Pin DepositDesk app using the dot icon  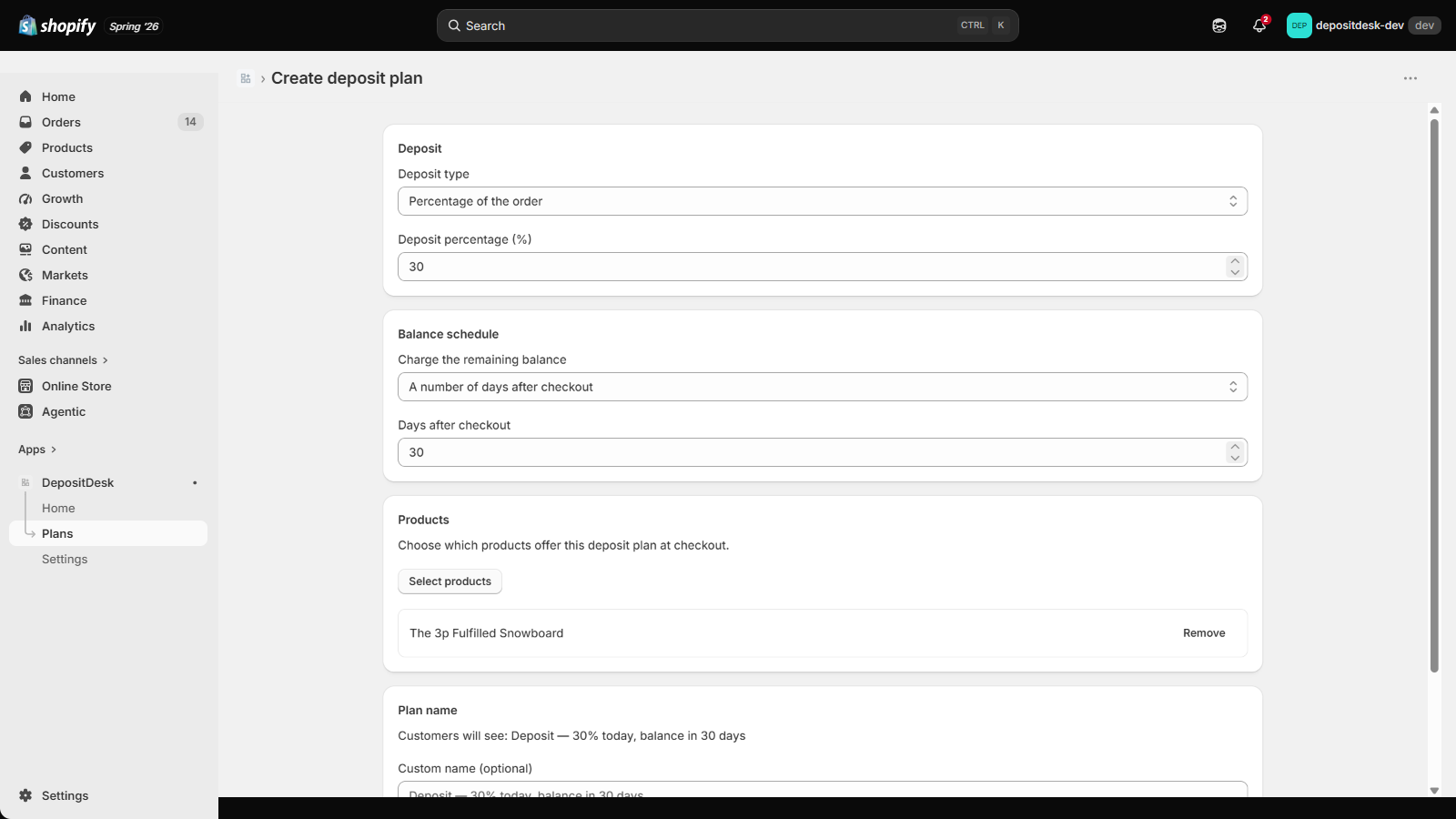pyautogui.click(x=195, y=482)
